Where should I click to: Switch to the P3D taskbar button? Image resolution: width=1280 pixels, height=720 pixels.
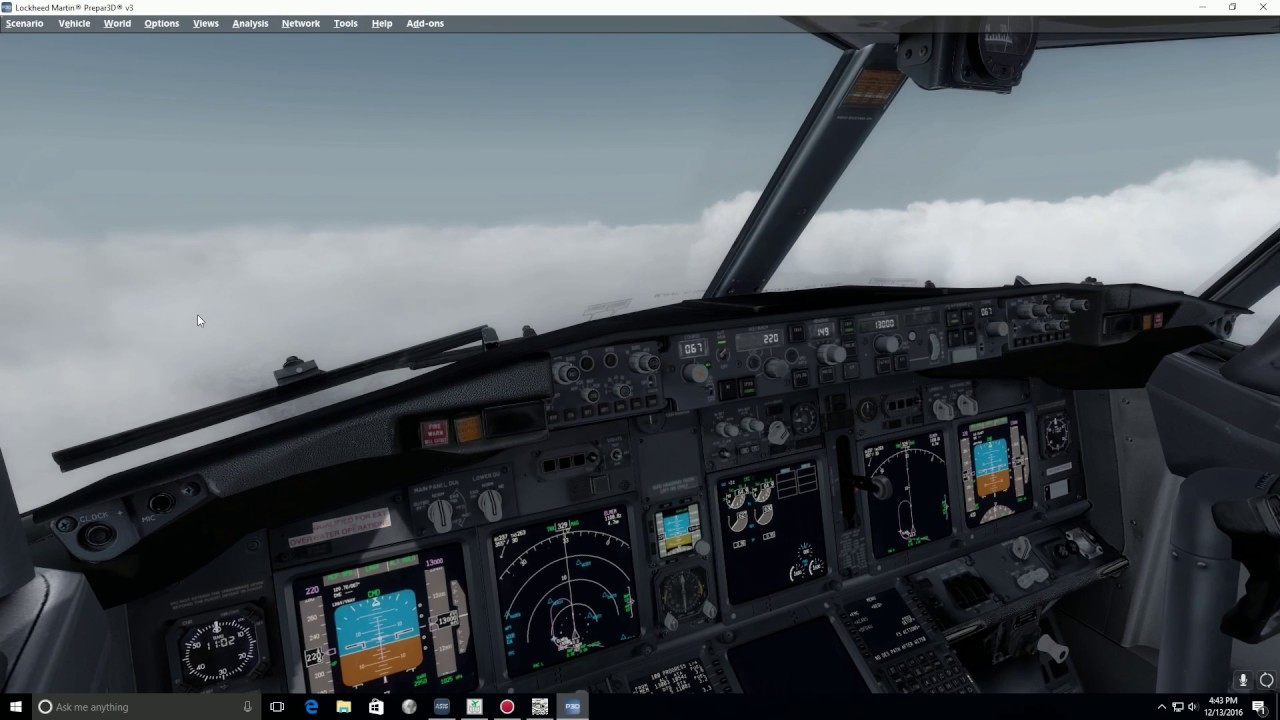coord(572,707)
